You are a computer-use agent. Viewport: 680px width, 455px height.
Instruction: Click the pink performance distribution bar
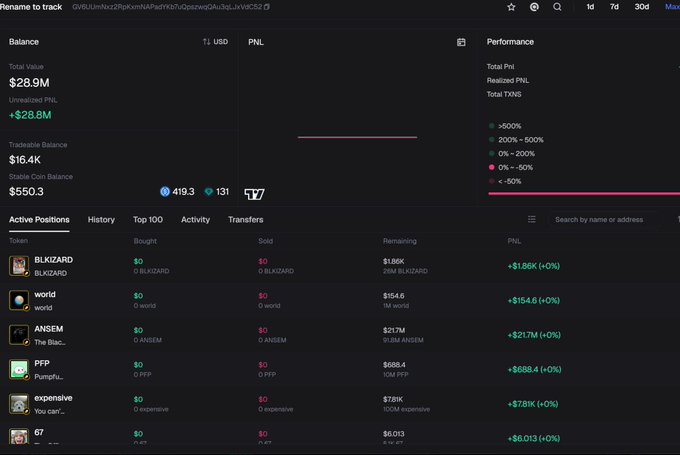tap(584, 194)
